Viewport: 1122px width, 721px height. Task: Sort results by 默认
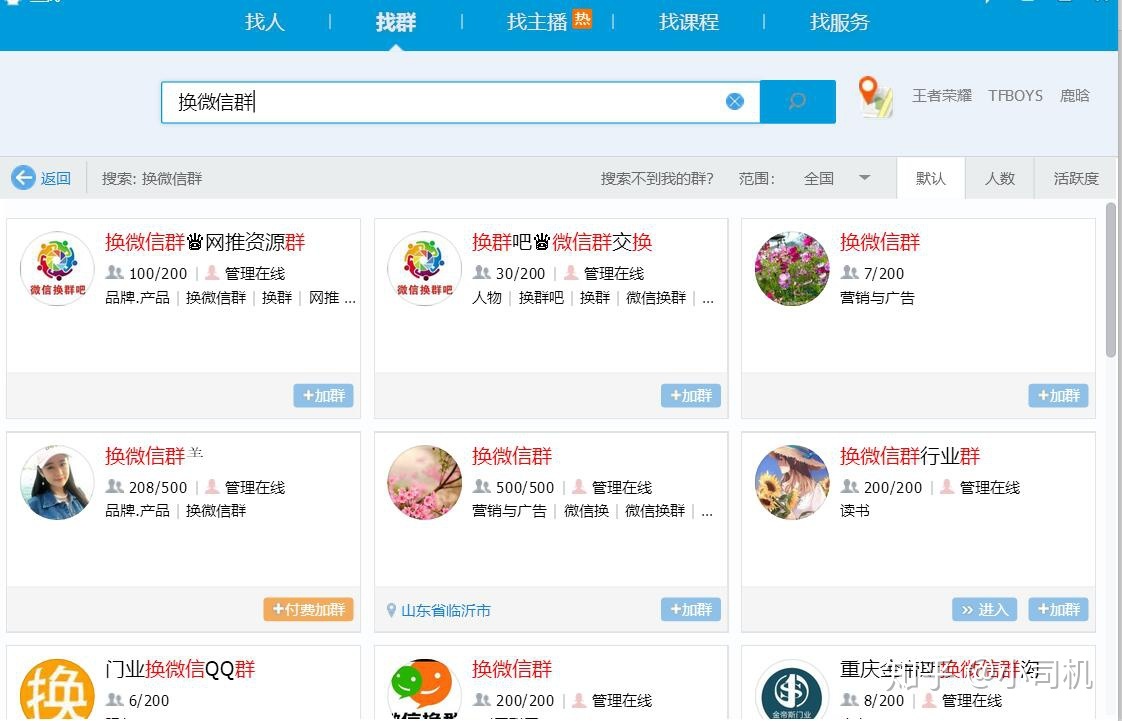[x=930, y=178]
